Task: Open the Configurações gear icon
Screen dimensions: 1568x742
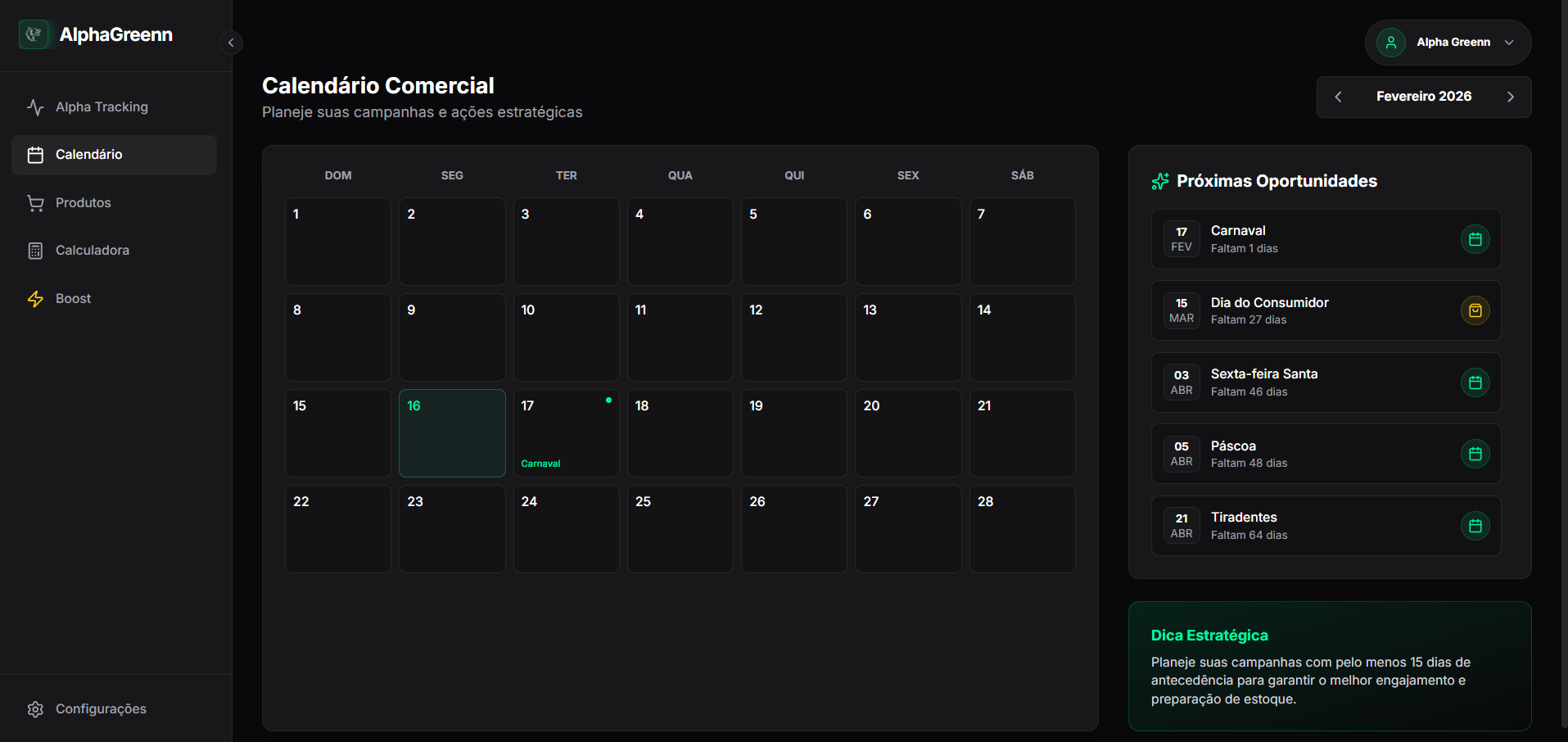Action: tap(35, 708)
